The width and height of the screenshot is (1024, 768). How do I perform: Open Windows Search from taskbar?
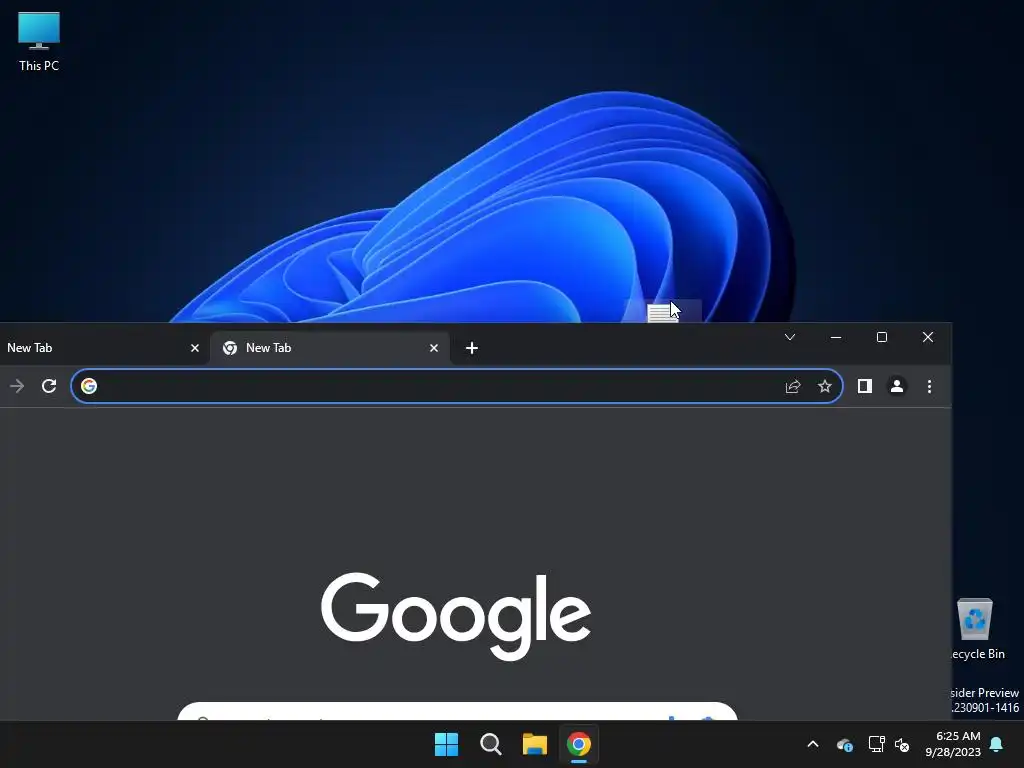tap(490, 744)
